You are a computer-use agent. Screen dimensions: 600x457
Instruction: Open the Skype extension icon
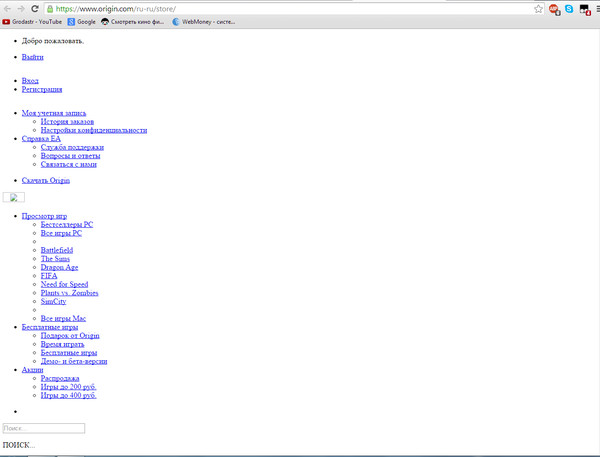569,9
